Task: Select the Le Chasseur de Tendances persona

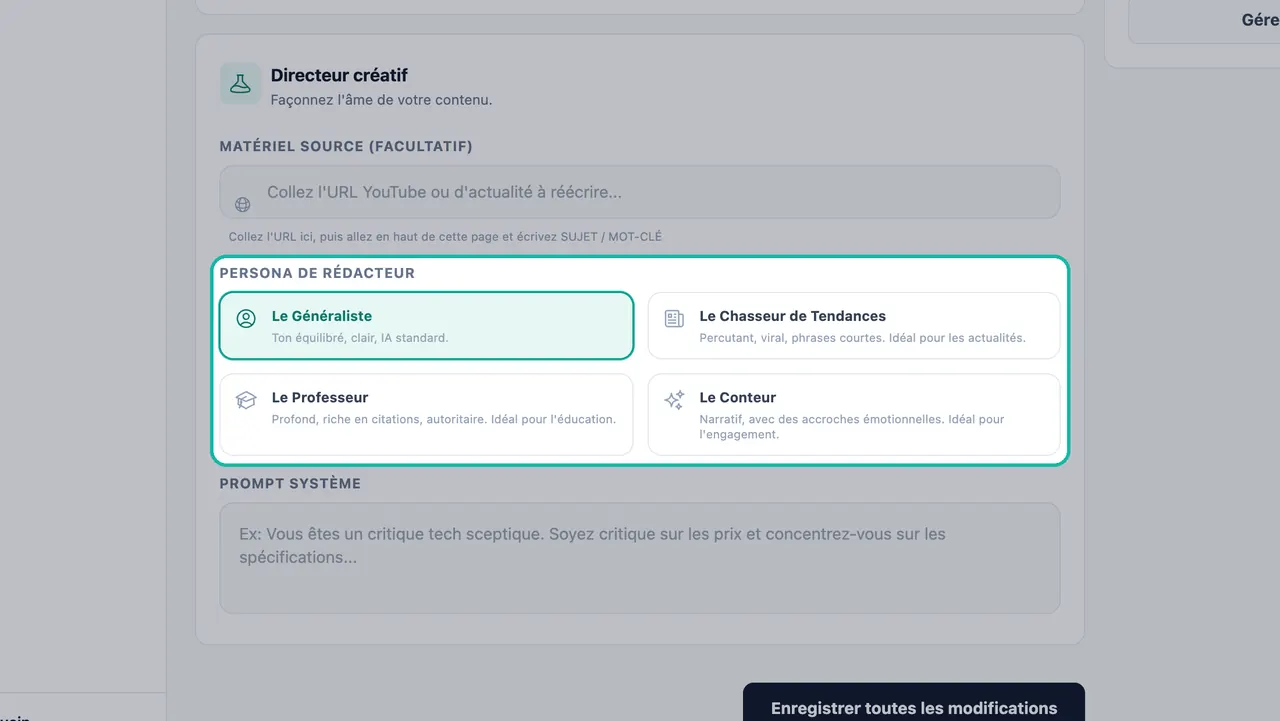Action: 854,325
